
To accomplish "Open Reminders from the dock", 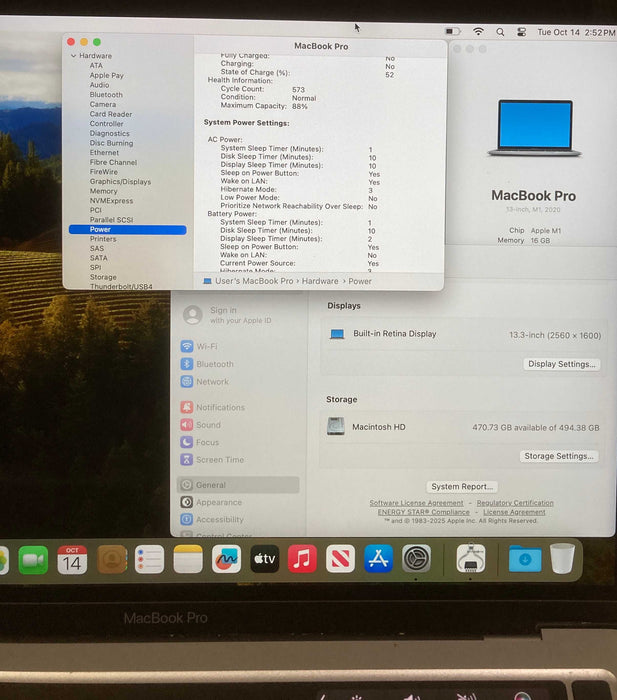I will coord(150,559).
